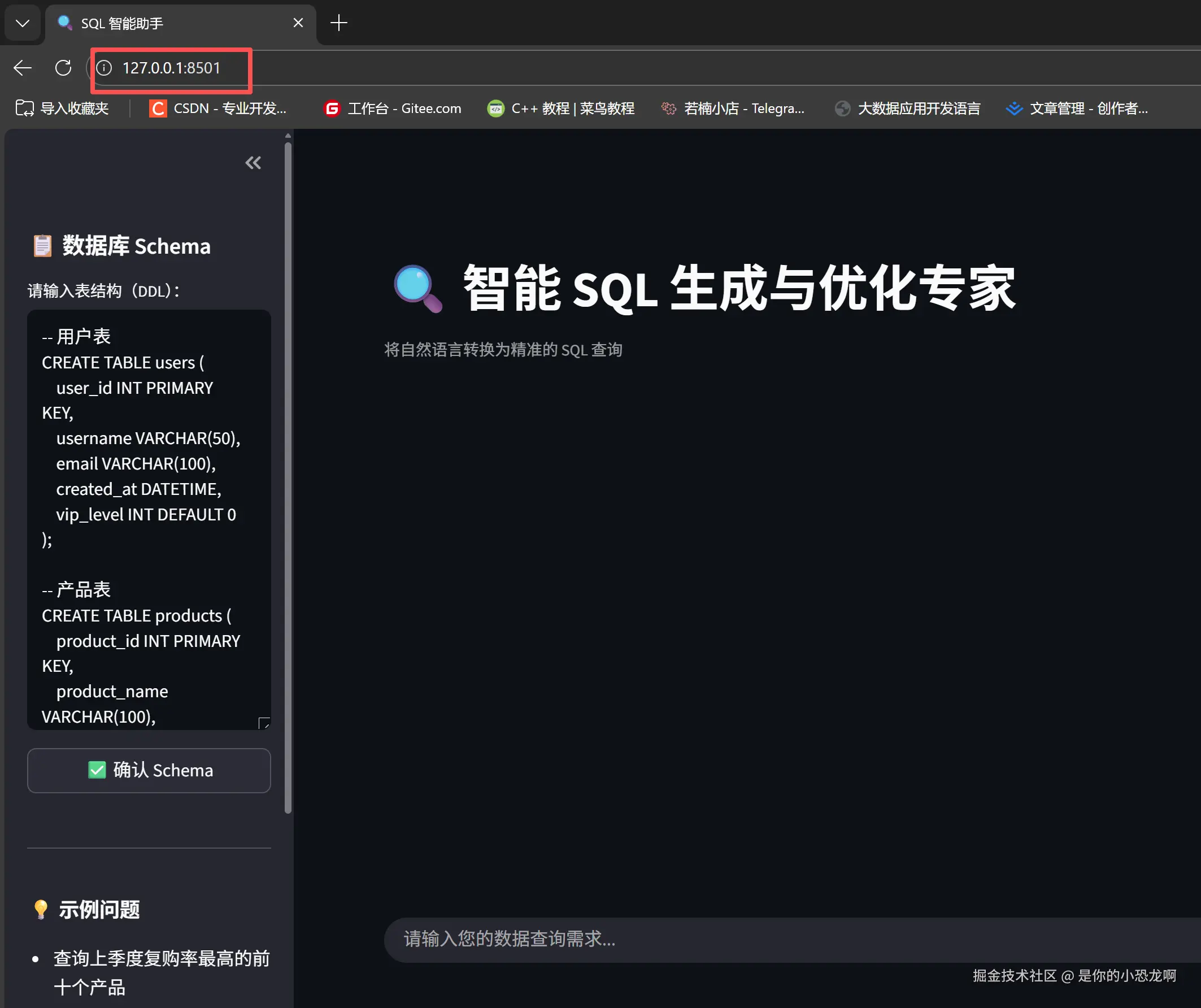The image size is (1201, 1008).
Task: Click the browser back arrow
Action: tap(22, 68)
